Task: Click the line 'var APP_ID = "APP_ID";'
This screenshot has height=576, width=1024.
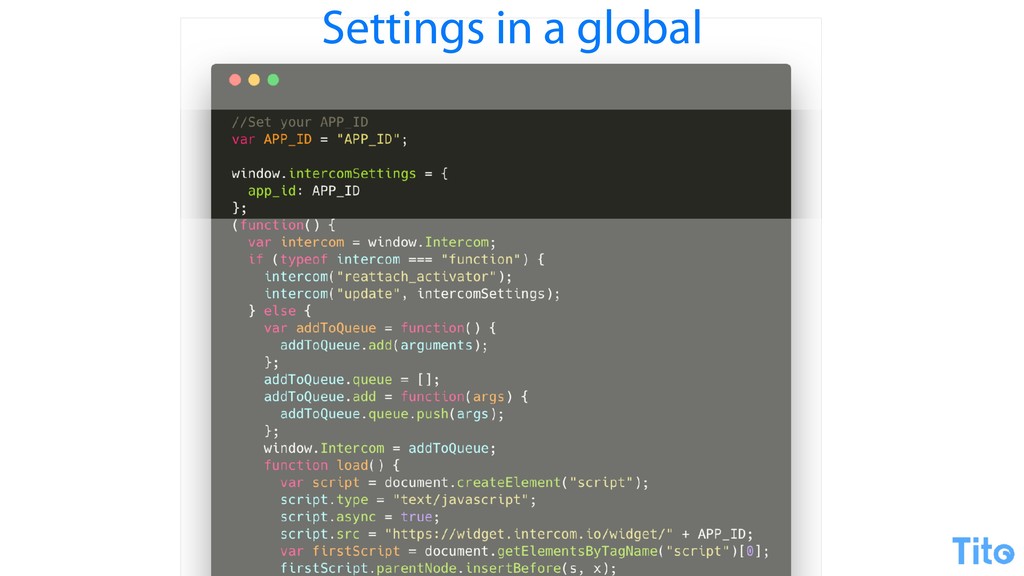Action: 319,139
